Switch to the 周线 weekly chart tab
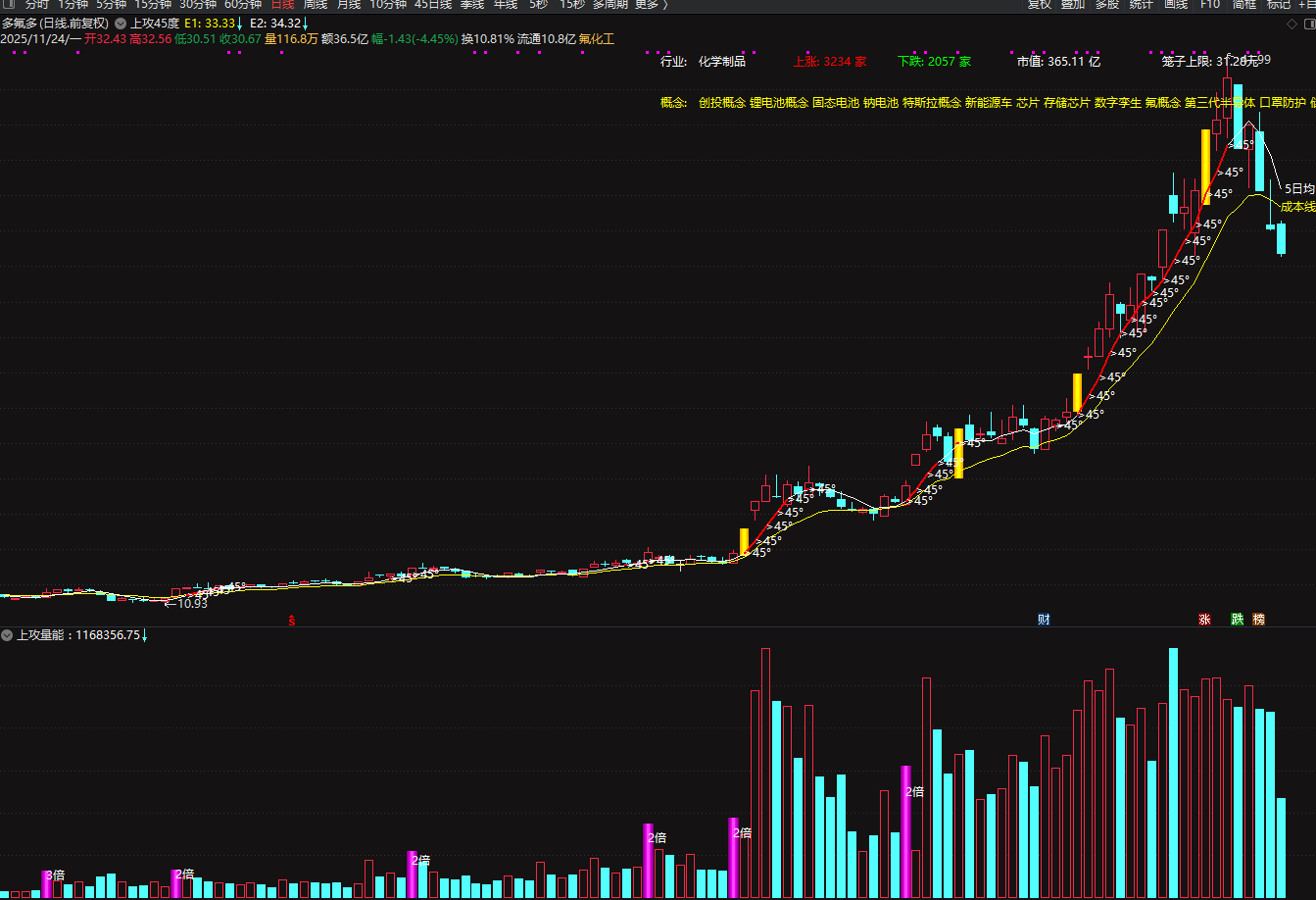This screenshot has width=1316, height=900. pos(316,5)
